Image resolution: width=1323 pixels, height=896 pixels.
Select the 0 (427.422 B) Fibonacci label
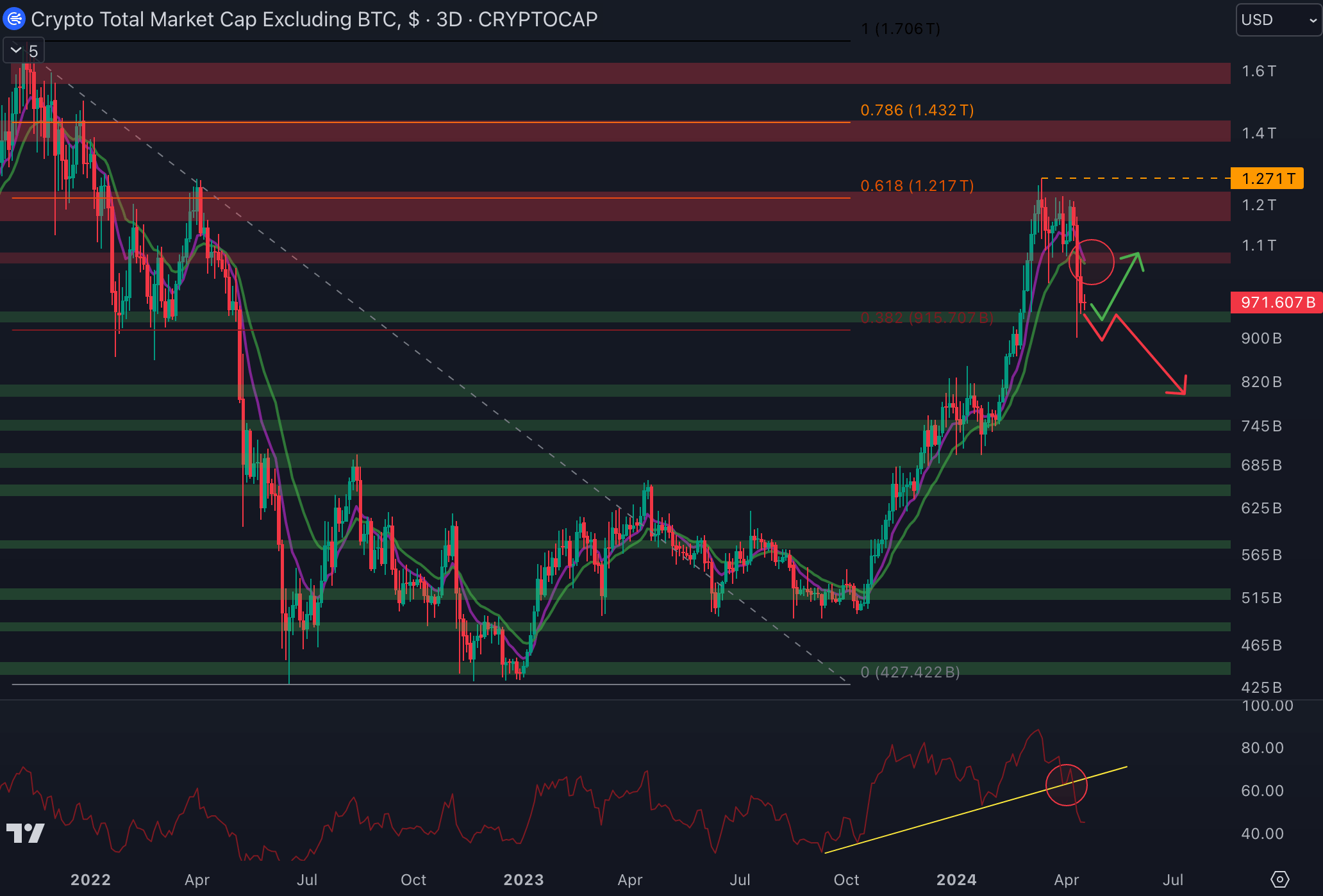coord(910,672)
